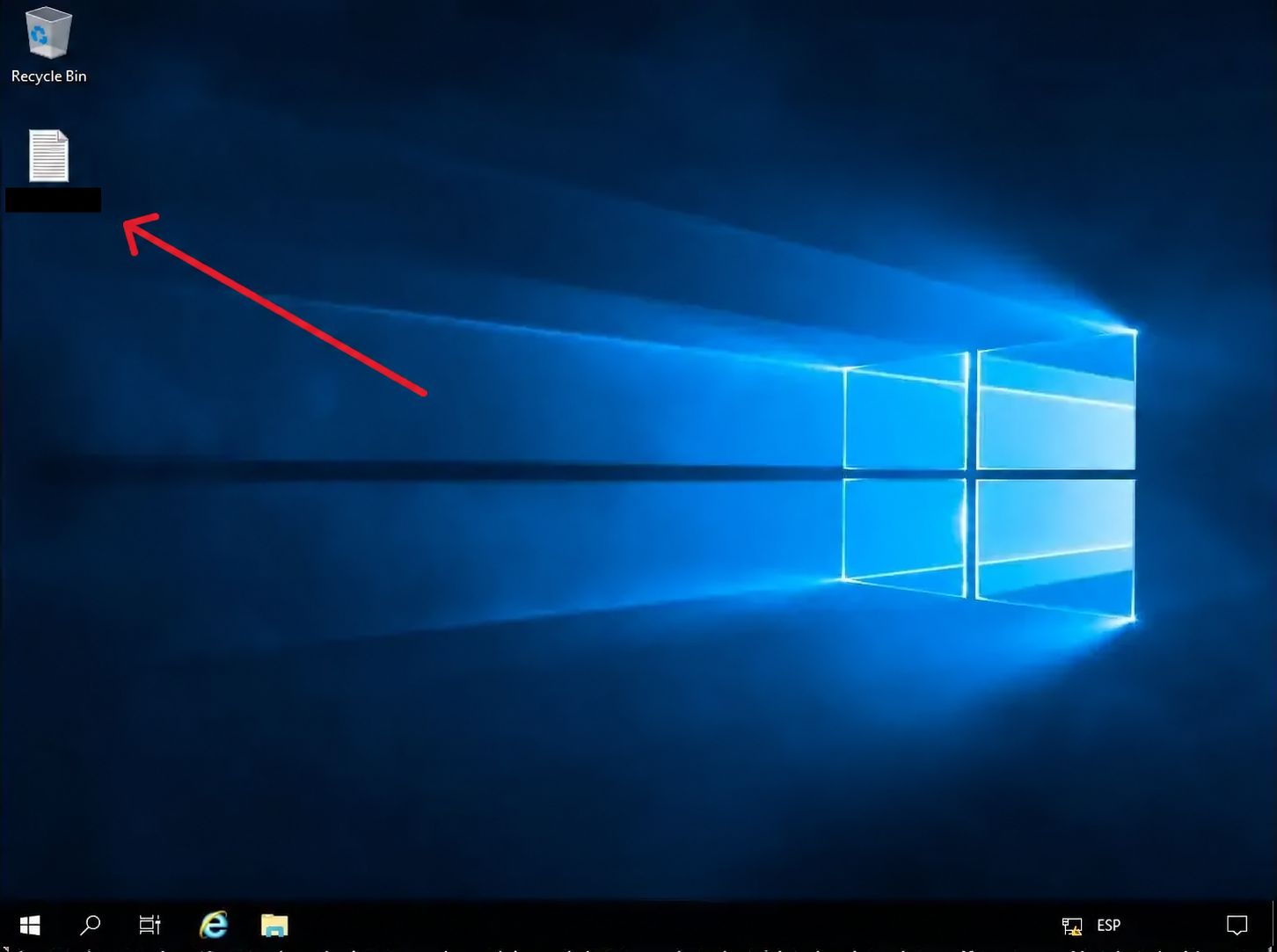Screen dimensions: 1277x952
Task: Open File Explorer from the taskbar
Action: [x=274, y=925]
